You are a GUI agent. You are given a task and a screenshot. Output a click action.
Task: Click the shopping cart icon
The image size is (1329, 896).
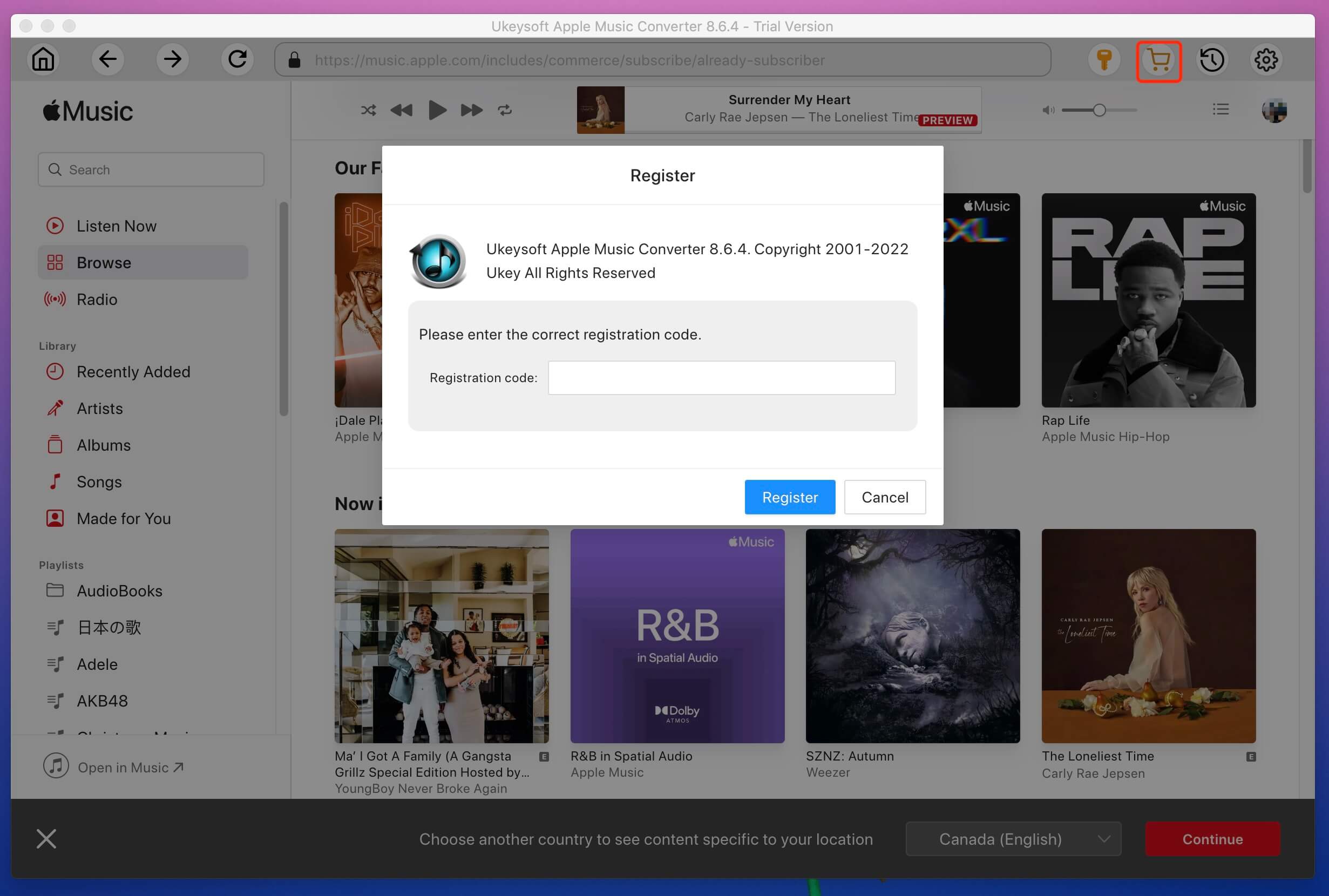[1158, 59]
